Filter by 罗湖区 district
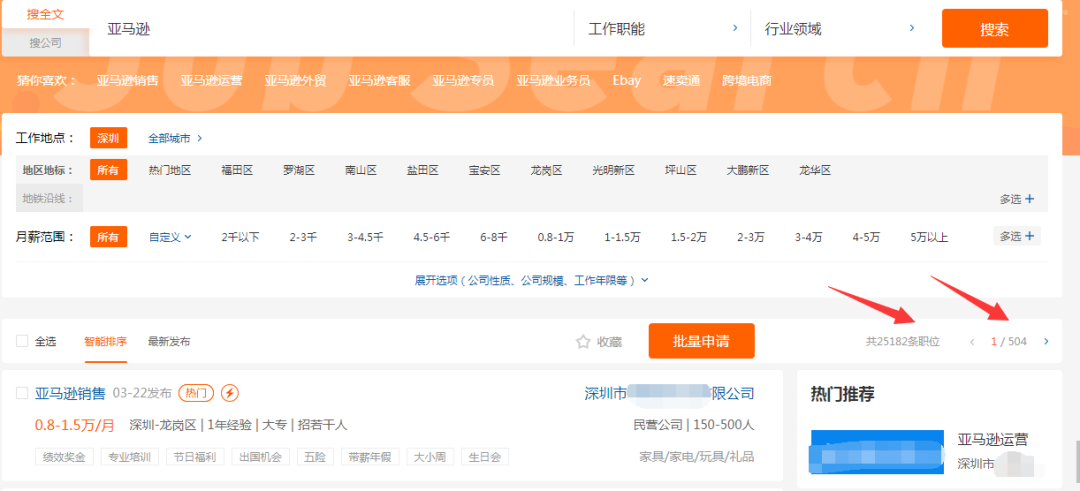Image resolution: width=1080 pixels, height=491 pixels. point(299,170)
